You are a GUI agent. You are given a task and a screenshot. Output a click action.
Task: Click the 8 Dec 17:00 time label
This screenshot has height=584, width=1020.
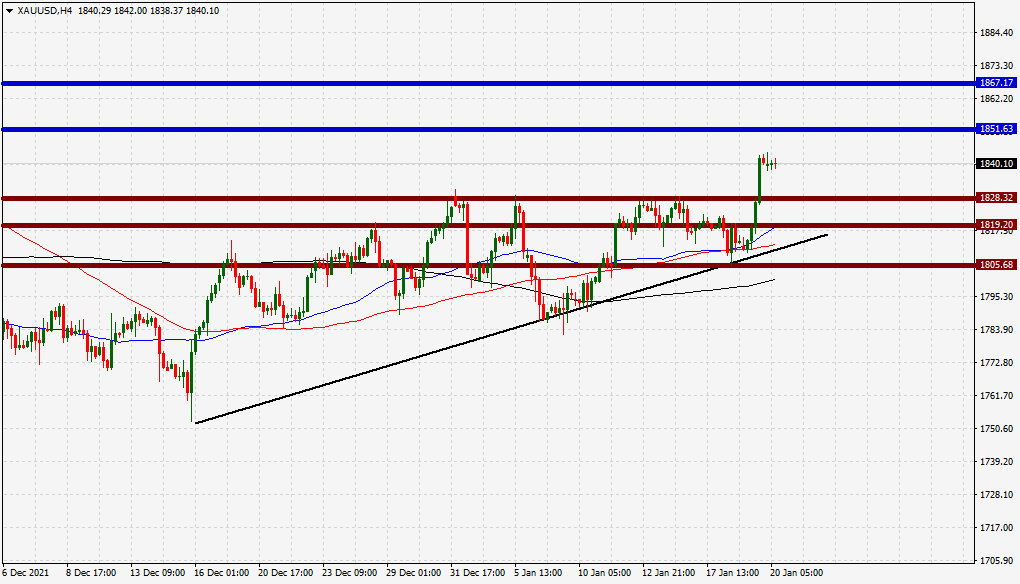coord(91,573)
